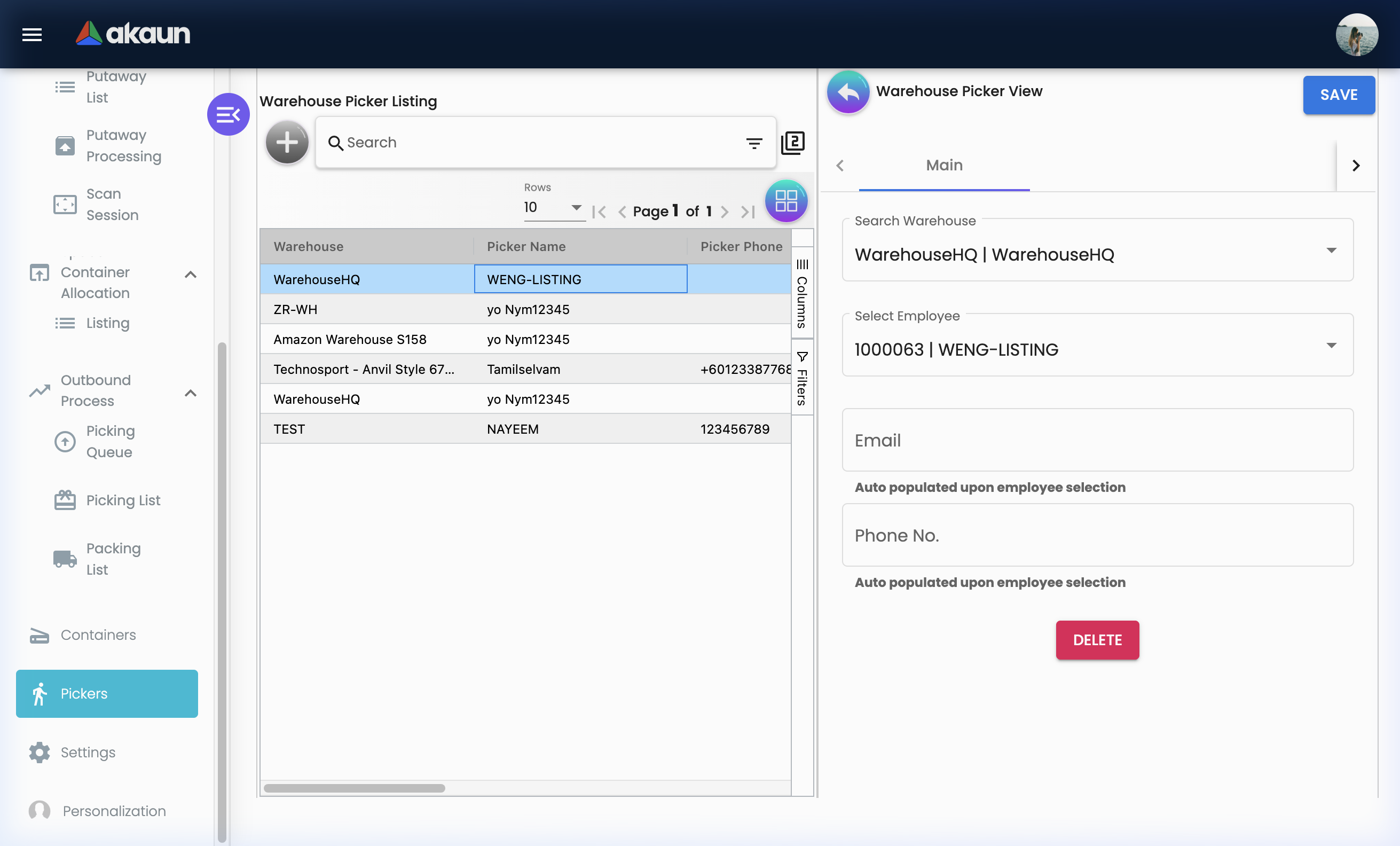Open Select Employee dropdown
The height and width of the screenshot is (846, 1400).
[x=1331, y=346]
